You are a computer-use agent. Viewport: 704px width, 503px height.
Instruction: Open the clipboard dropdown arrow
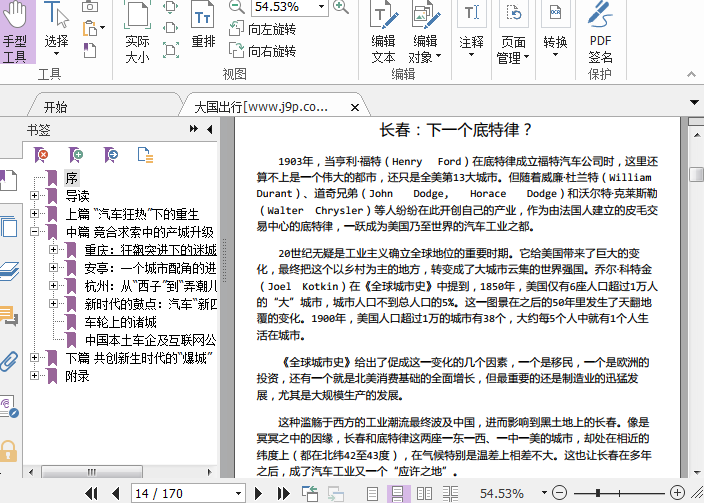tap(103, 28)
